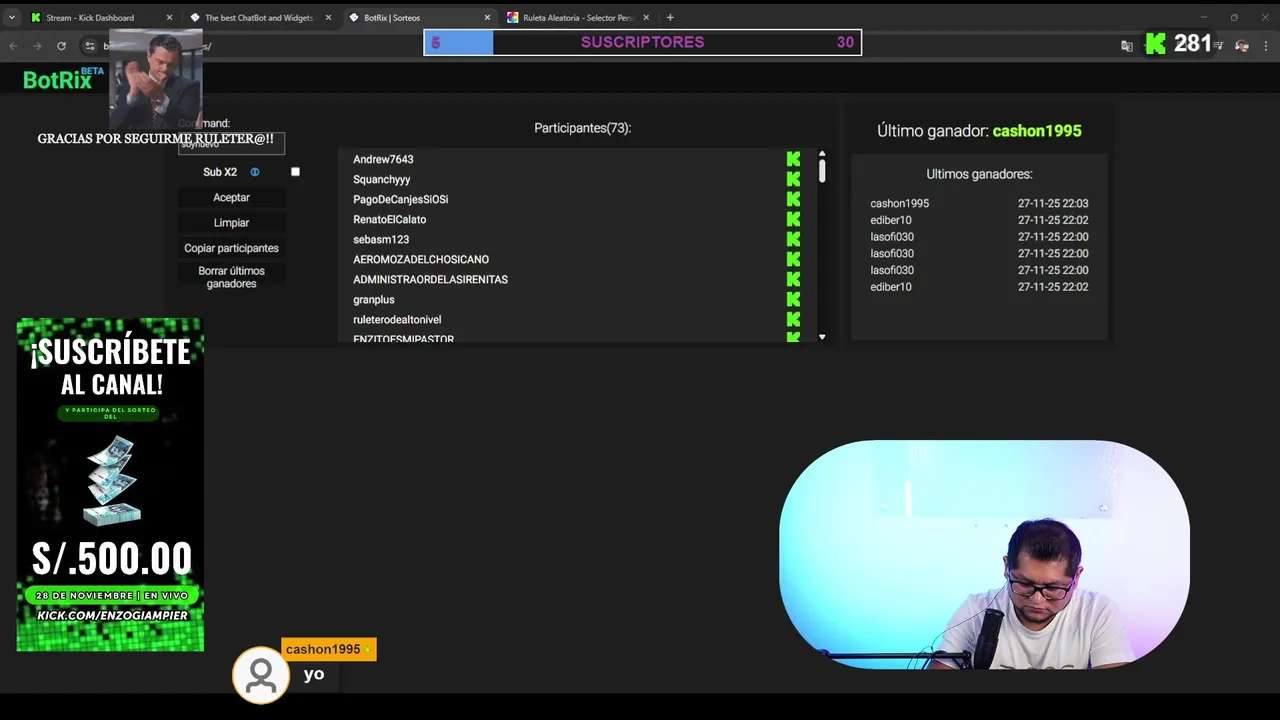Click the Limpiar button
This screenshot has width=1280, height=720.
point(231,222)
